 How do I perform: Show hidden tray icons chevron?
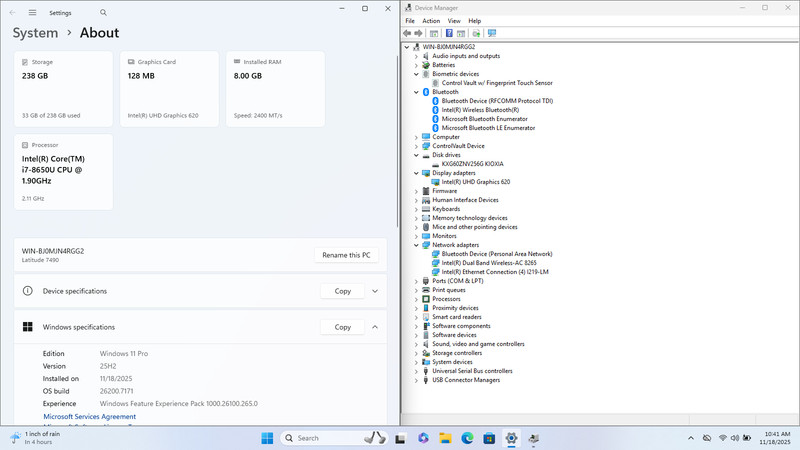coord(691,438)
